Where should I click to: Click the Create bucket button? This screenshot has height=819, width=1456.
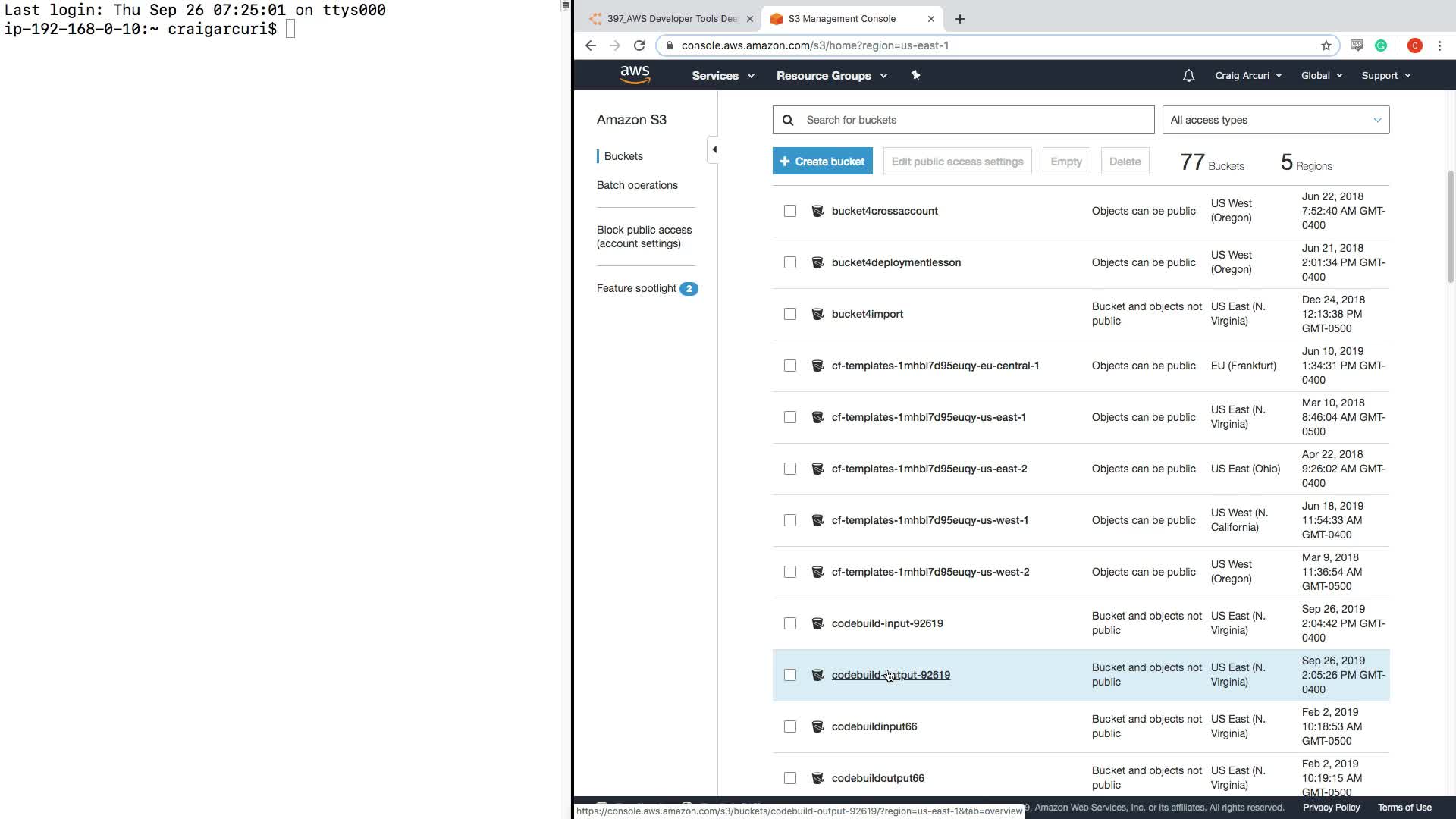(822, 162)
